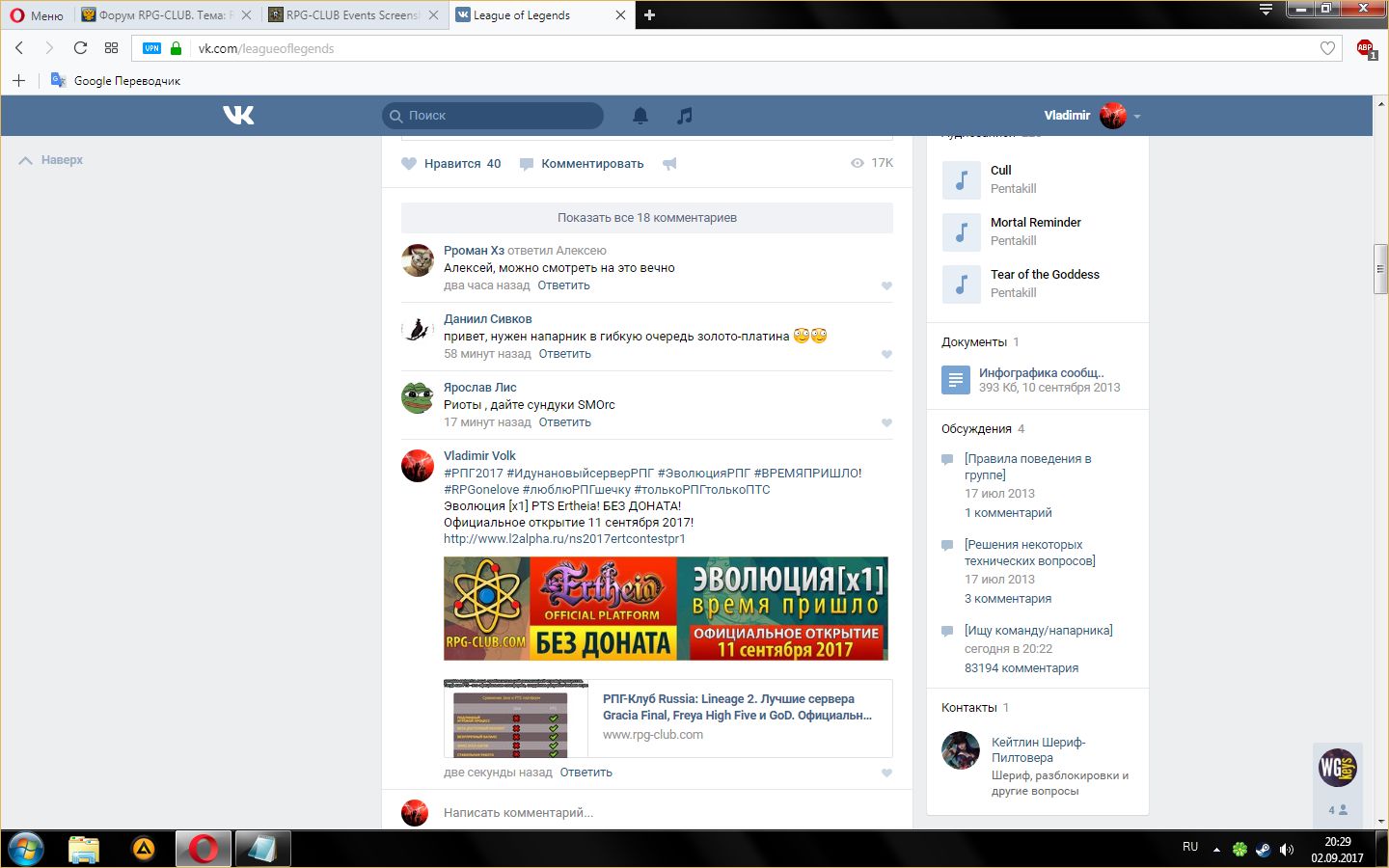The width and height of the screenshot is (1389, 868).
Task: Switch to Форум RPG-CLUB tab
Action: pos(166,15)
